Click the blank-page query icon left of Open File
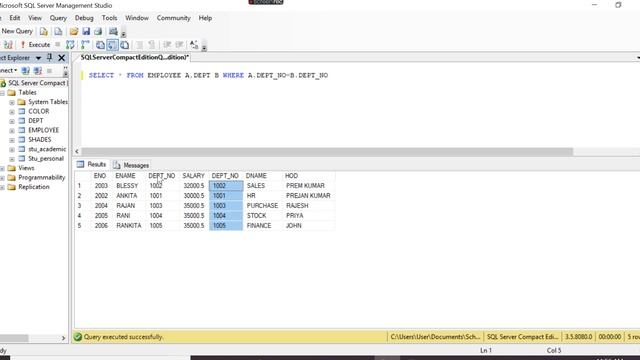The image size is (640, 360). click(x=58, y=31)
